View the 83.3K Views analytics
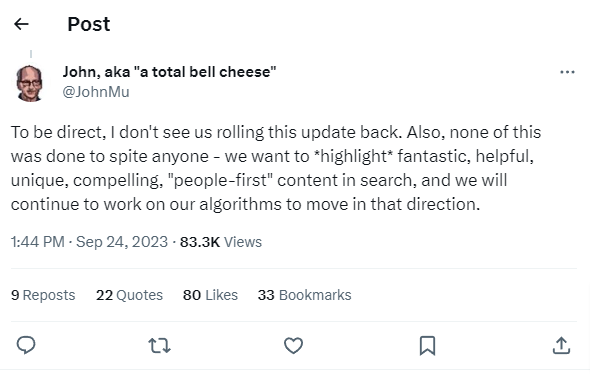 point(221,242)
